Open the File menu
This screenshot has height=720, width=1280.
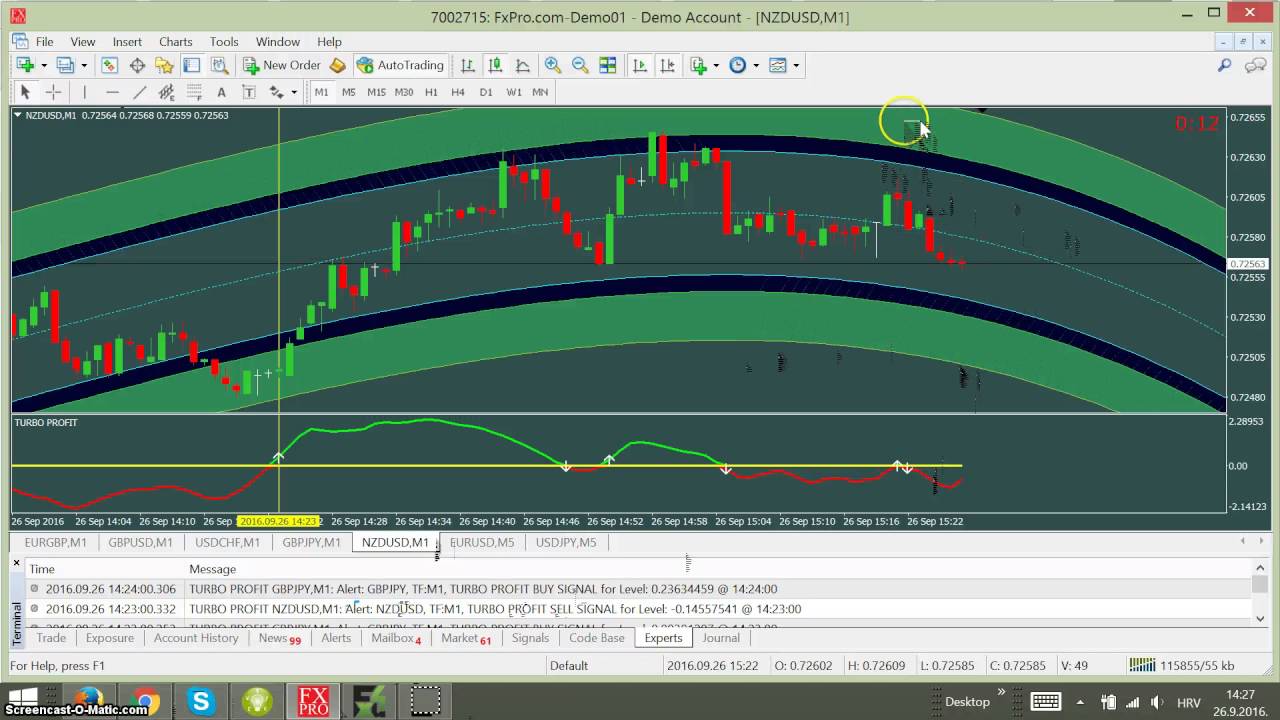click(x=44, y=42)
